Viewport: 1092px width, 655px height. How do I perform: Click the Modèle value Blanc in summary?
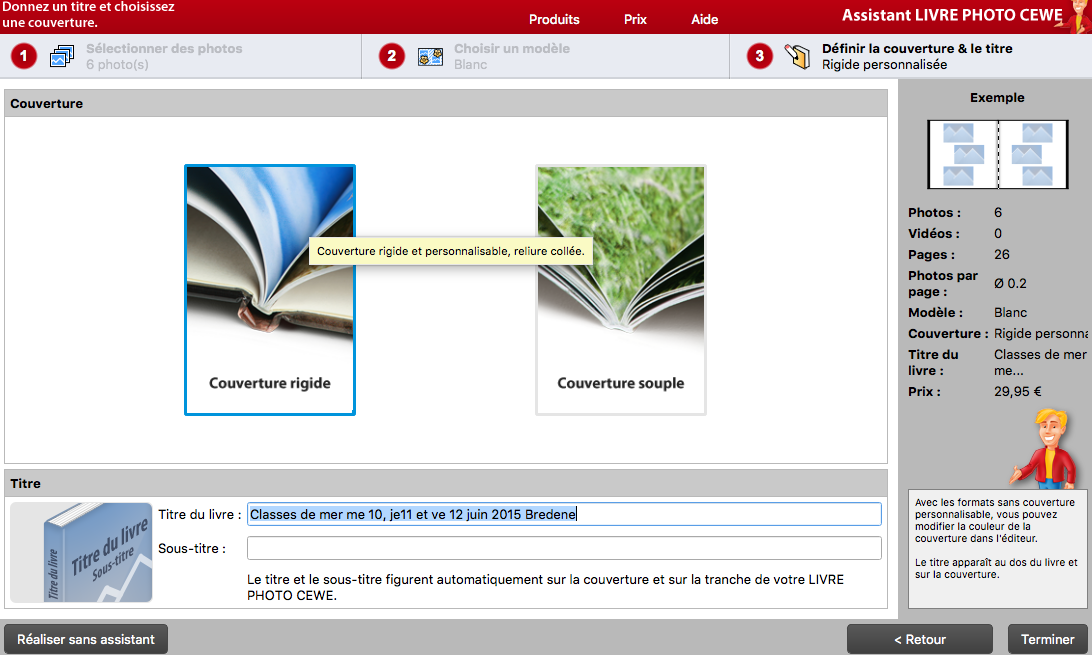(1010, 312)
